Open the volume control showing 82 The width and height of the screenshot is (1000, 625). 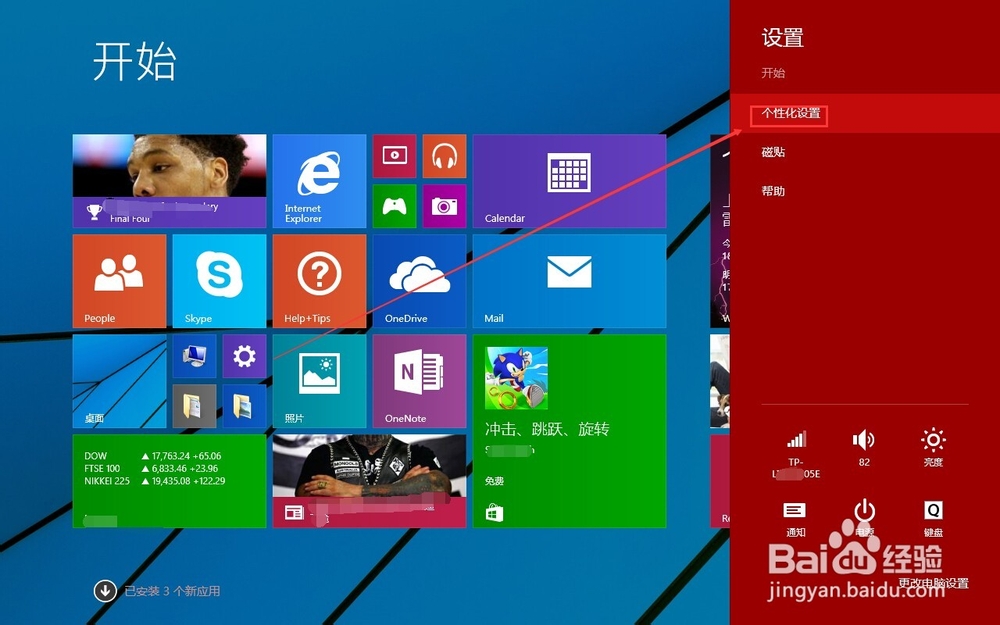[864, 445]
